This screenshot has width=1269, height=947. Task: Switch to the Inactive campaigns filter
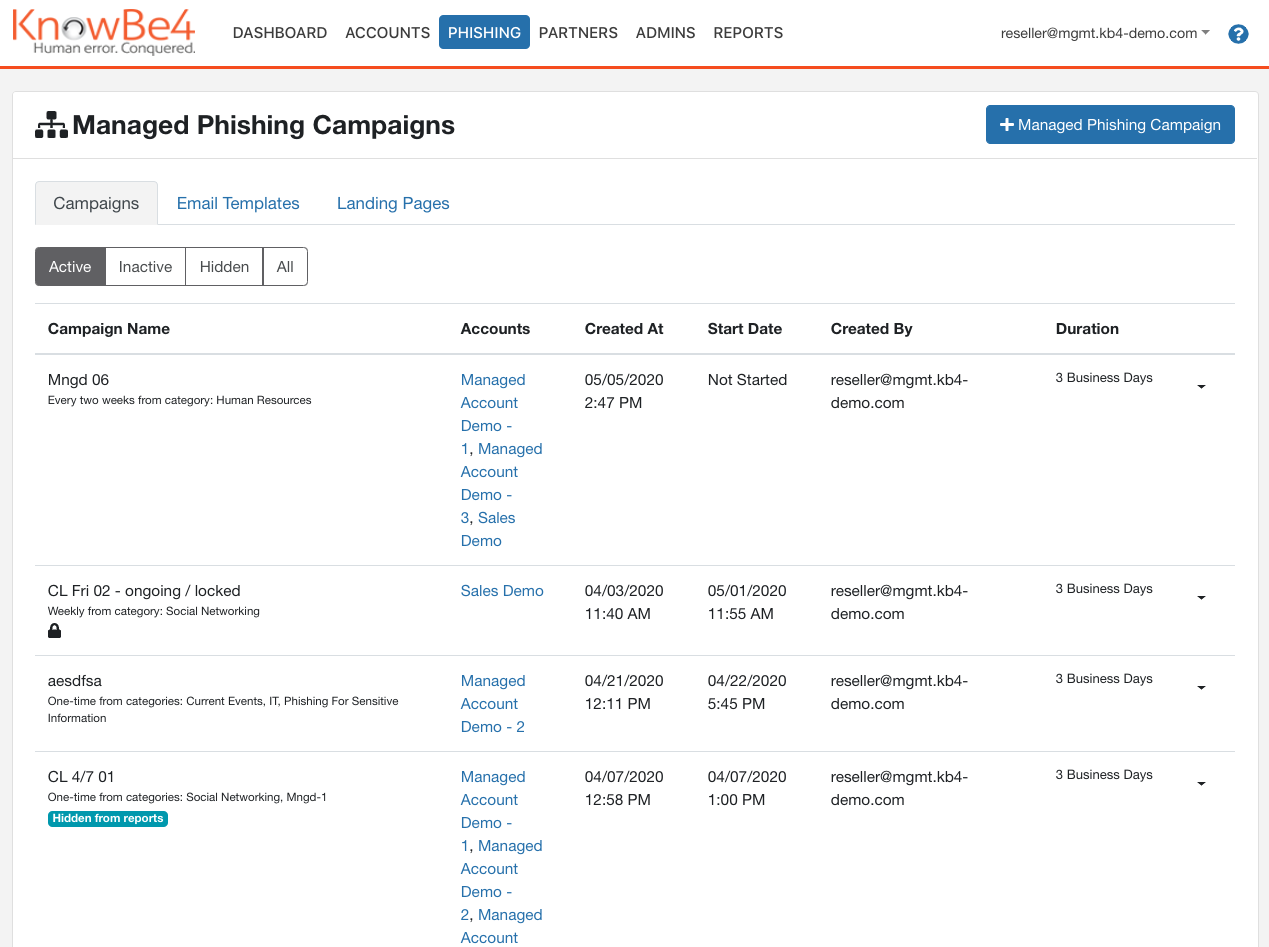click(145, 266)
